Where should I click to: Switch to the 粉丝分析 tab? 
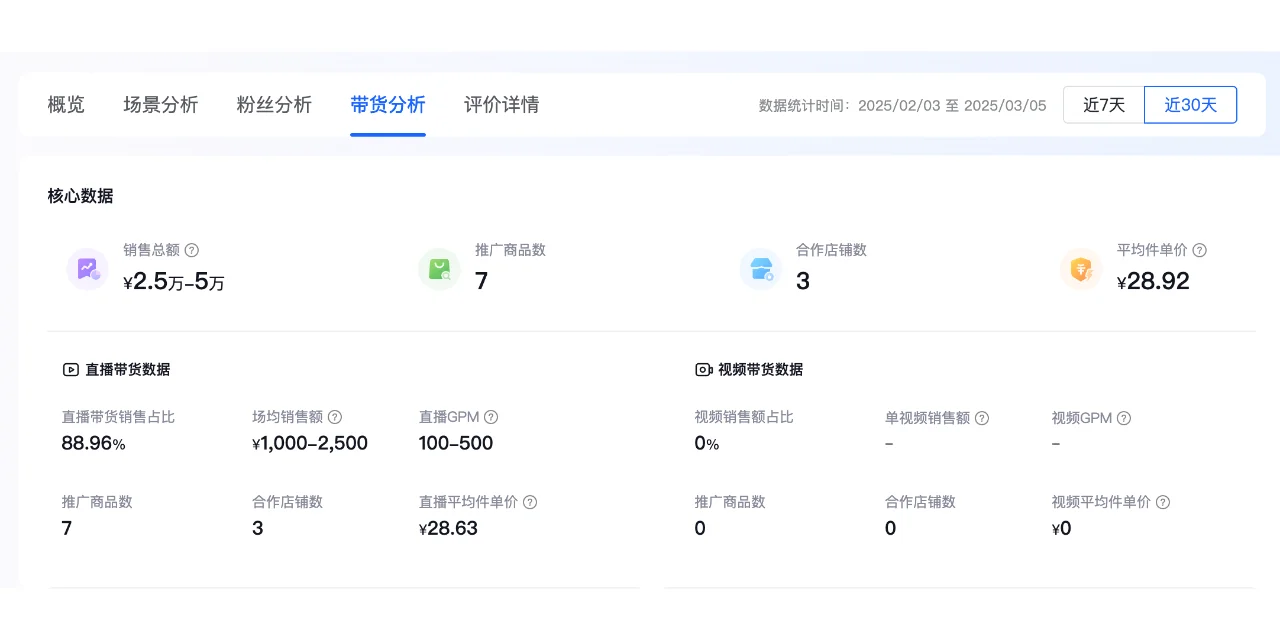(x=274, y=105)
